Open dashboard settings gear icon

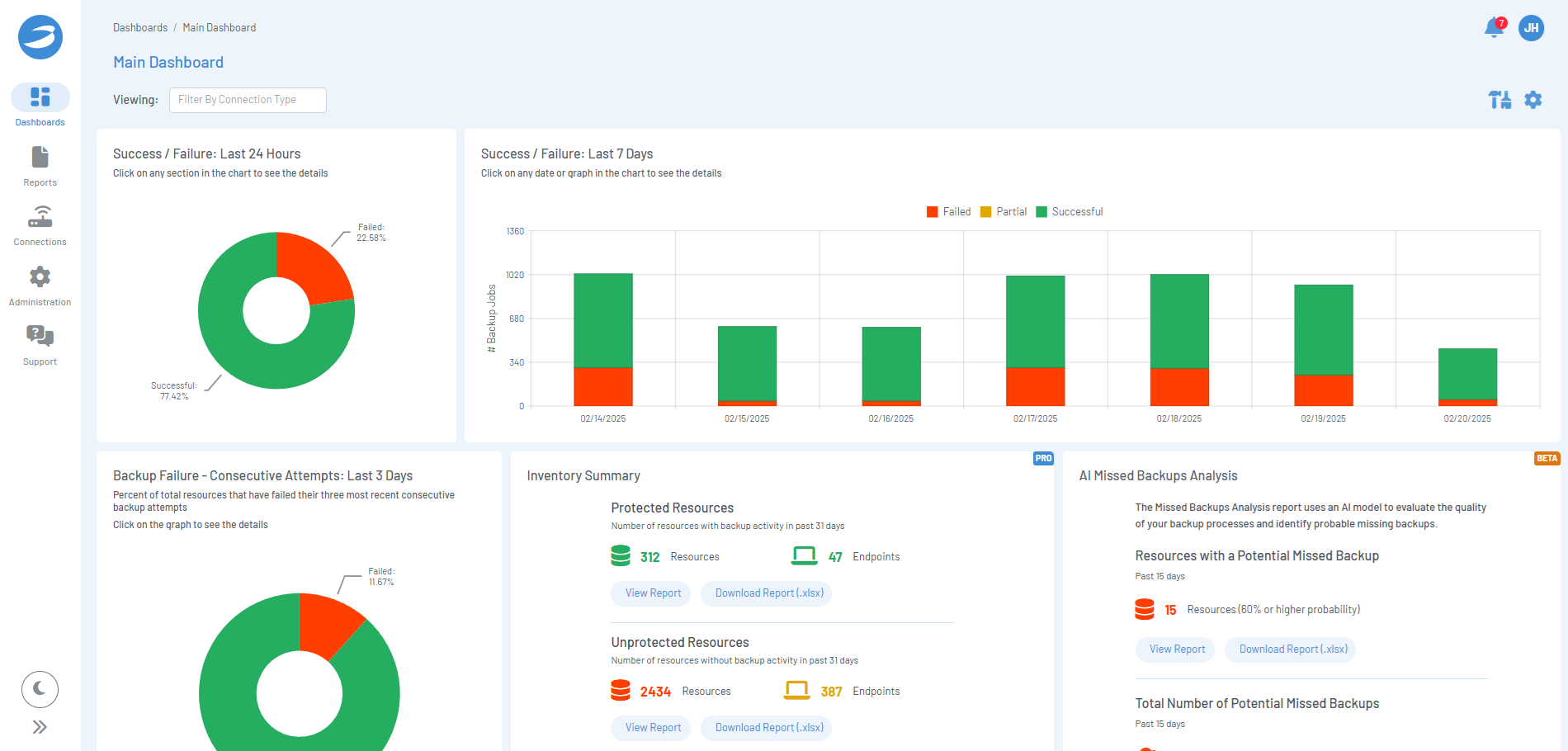coord(1533,100)
